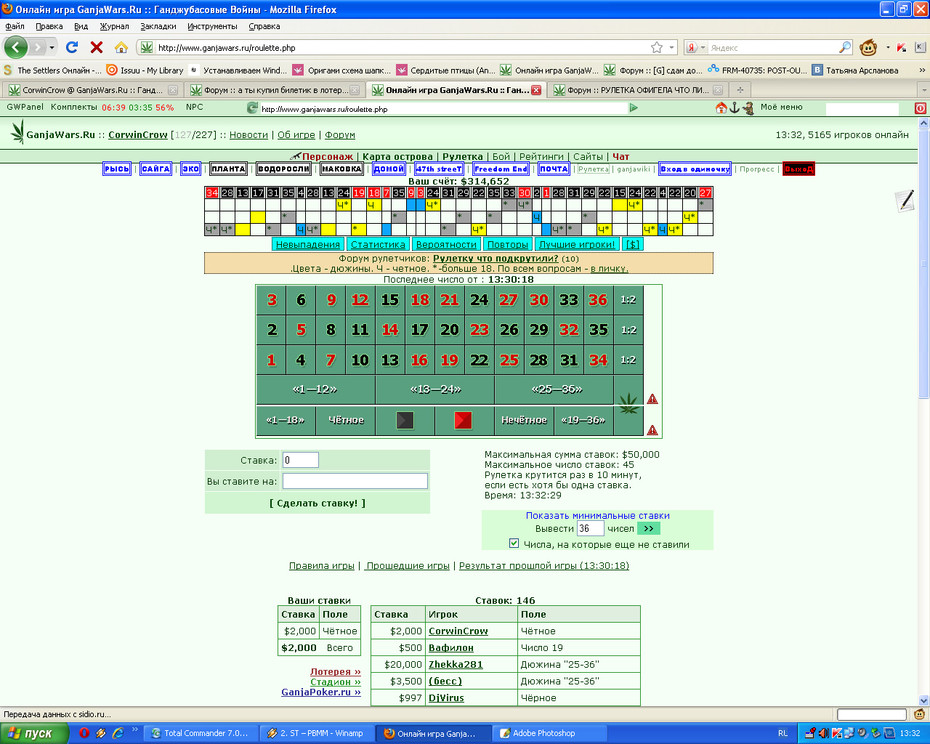Click the Правила игры link
Image resolution: width=930 pixels, height=744 pixels.
click(x=321, y=565)
